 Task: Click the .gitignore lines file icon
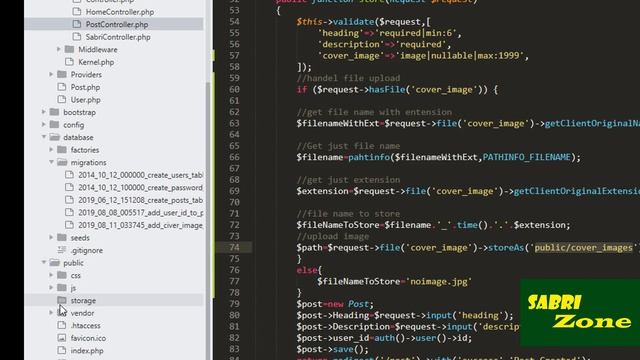point(62,250)
